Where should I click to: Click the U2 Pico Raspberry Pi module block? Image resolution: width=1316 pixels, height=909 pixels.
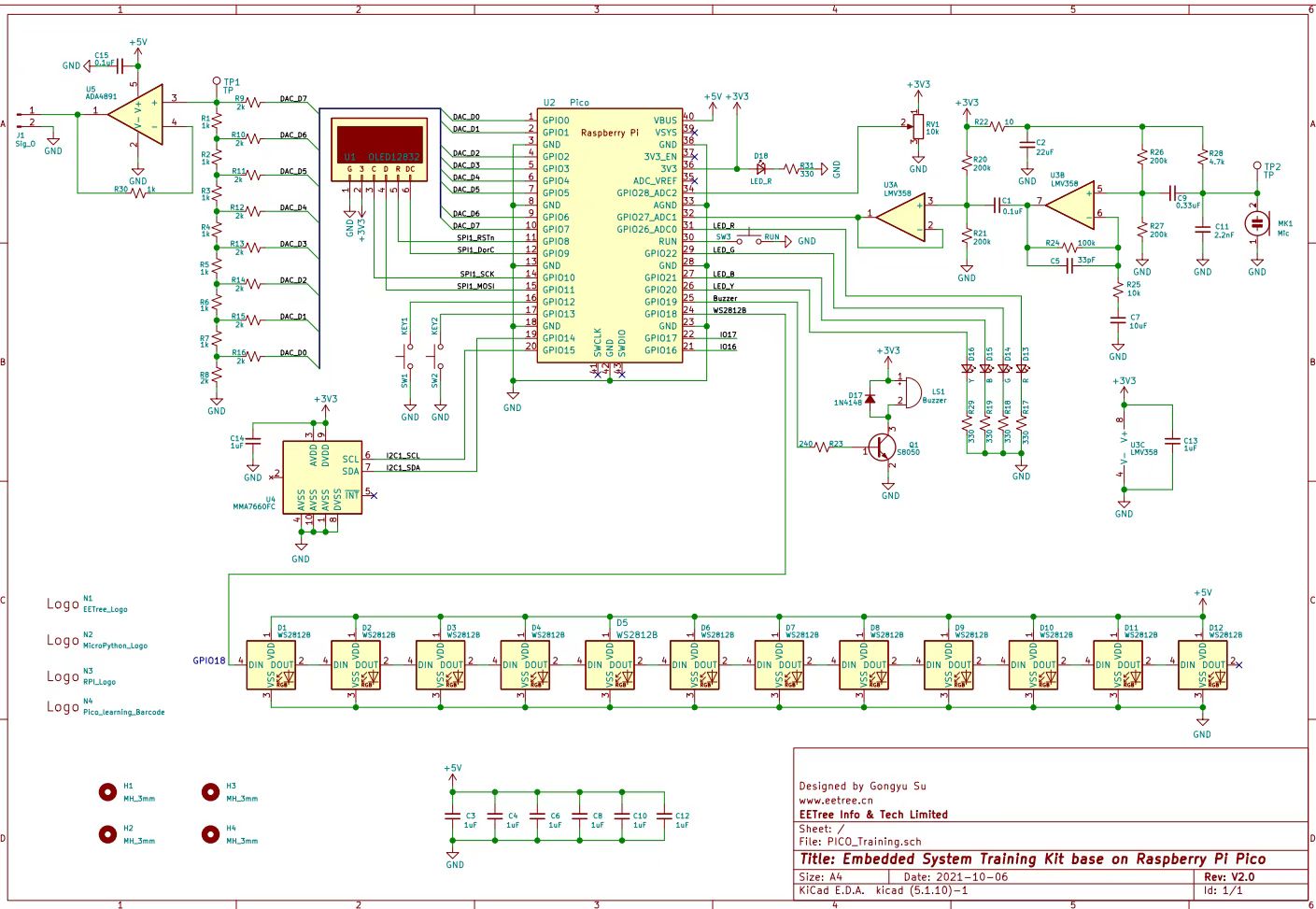[x=610, y=236]
